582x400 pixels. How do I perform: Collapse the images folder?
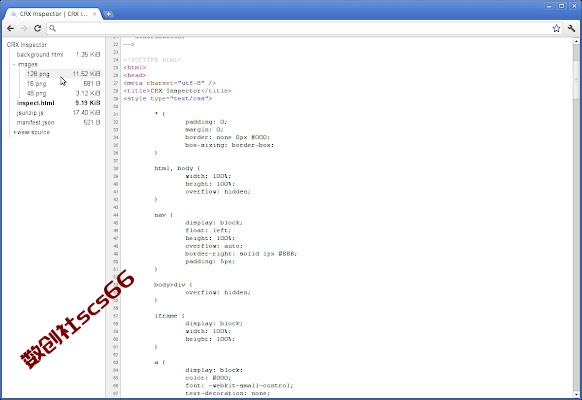pyautogui.click(x=14, y=64)
